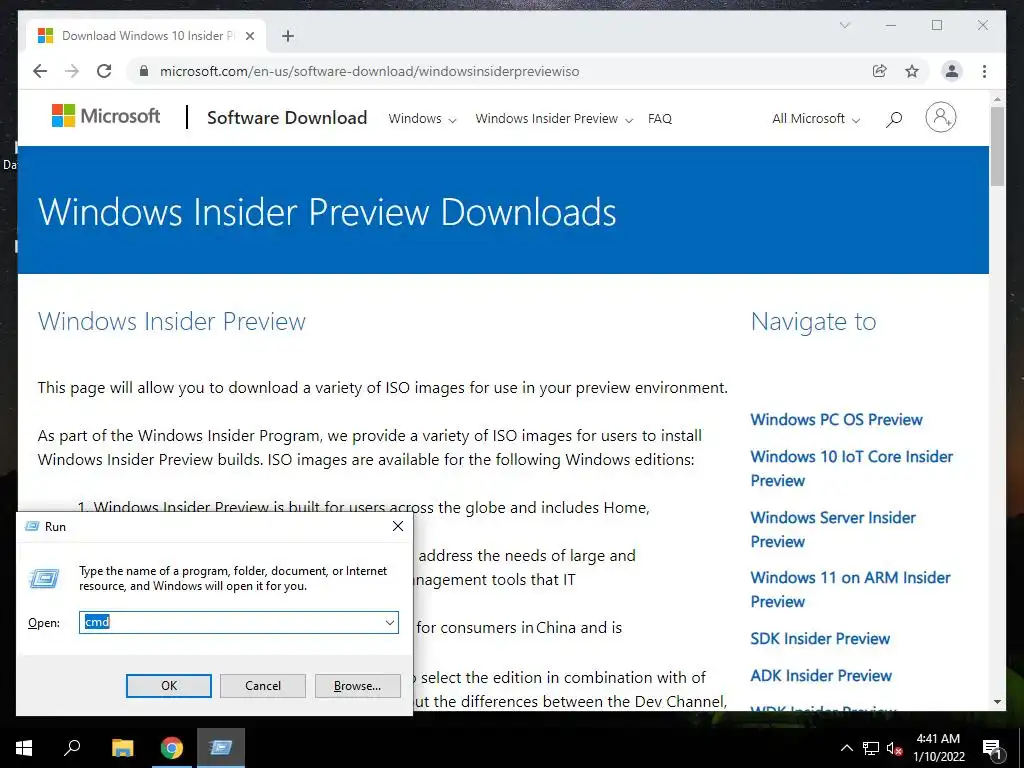Expand the All Microsoft dropdown

point(816,119)
